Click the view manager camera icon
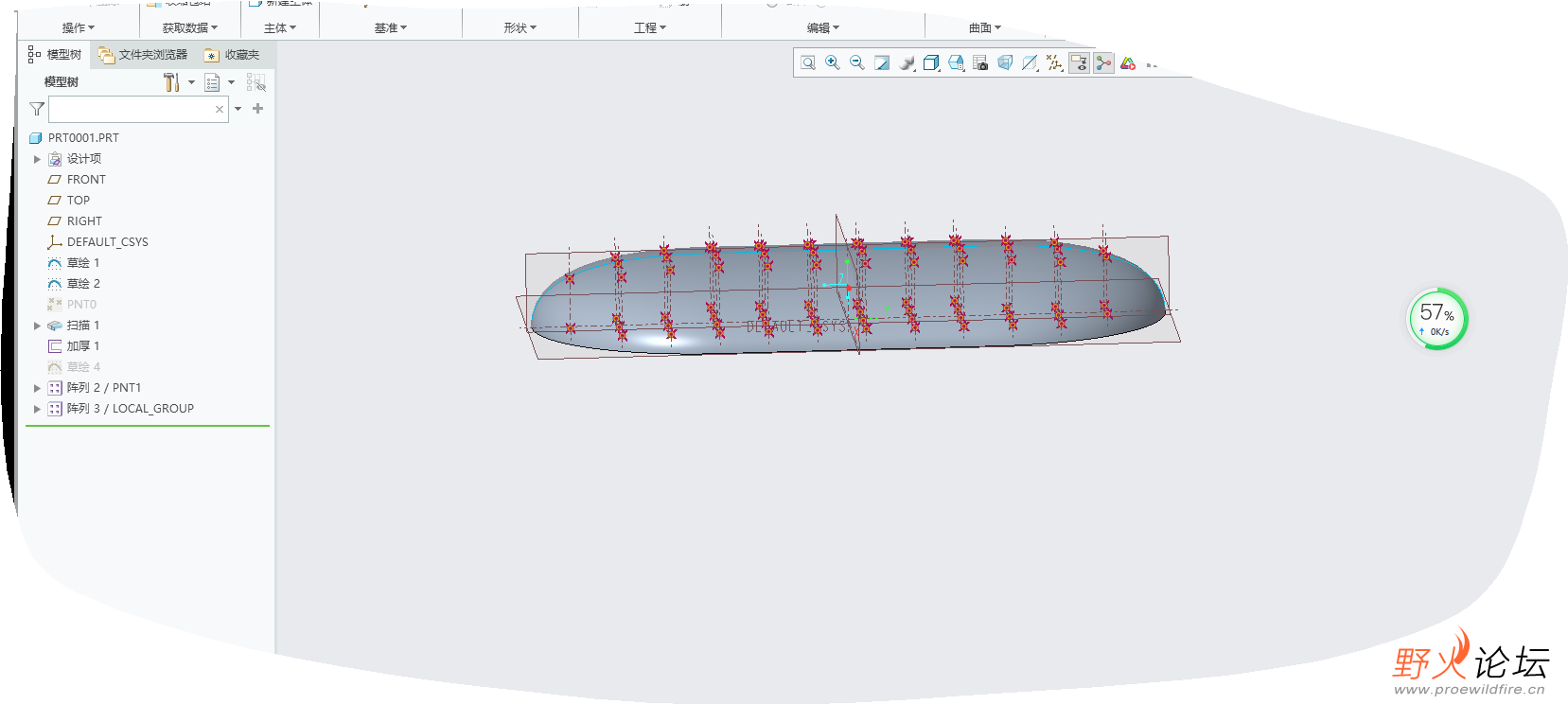 (980, 63)
